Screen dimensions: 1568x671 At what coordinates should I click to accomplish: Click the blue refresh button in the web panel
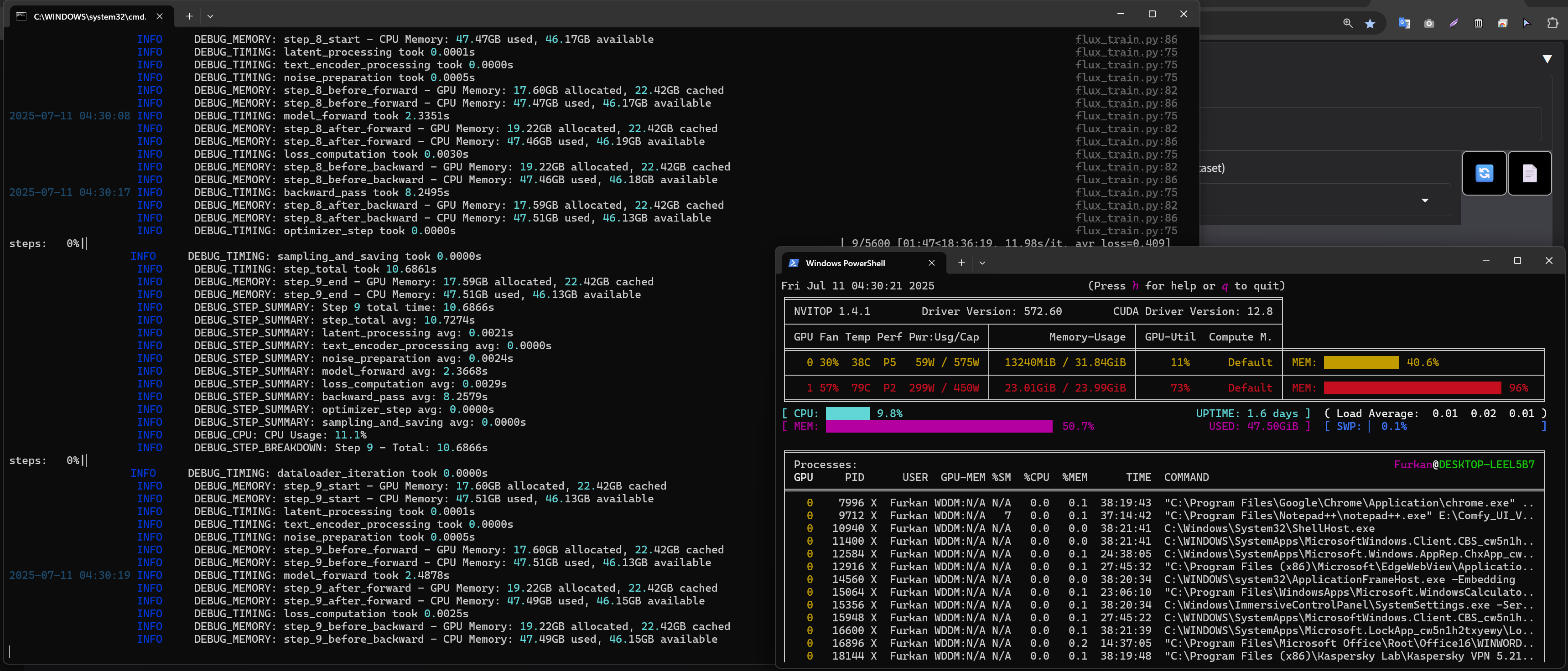point(1484,173)
